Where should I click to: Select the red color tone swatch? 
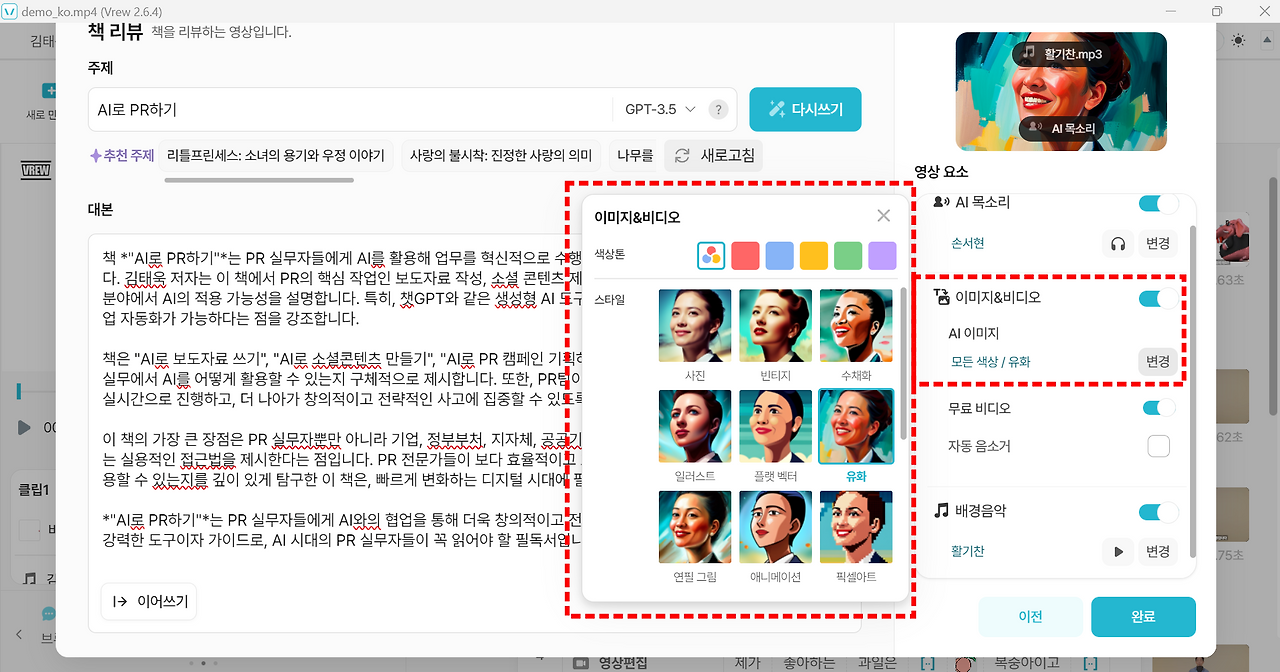pyautogui.click(x=745, y=255)
